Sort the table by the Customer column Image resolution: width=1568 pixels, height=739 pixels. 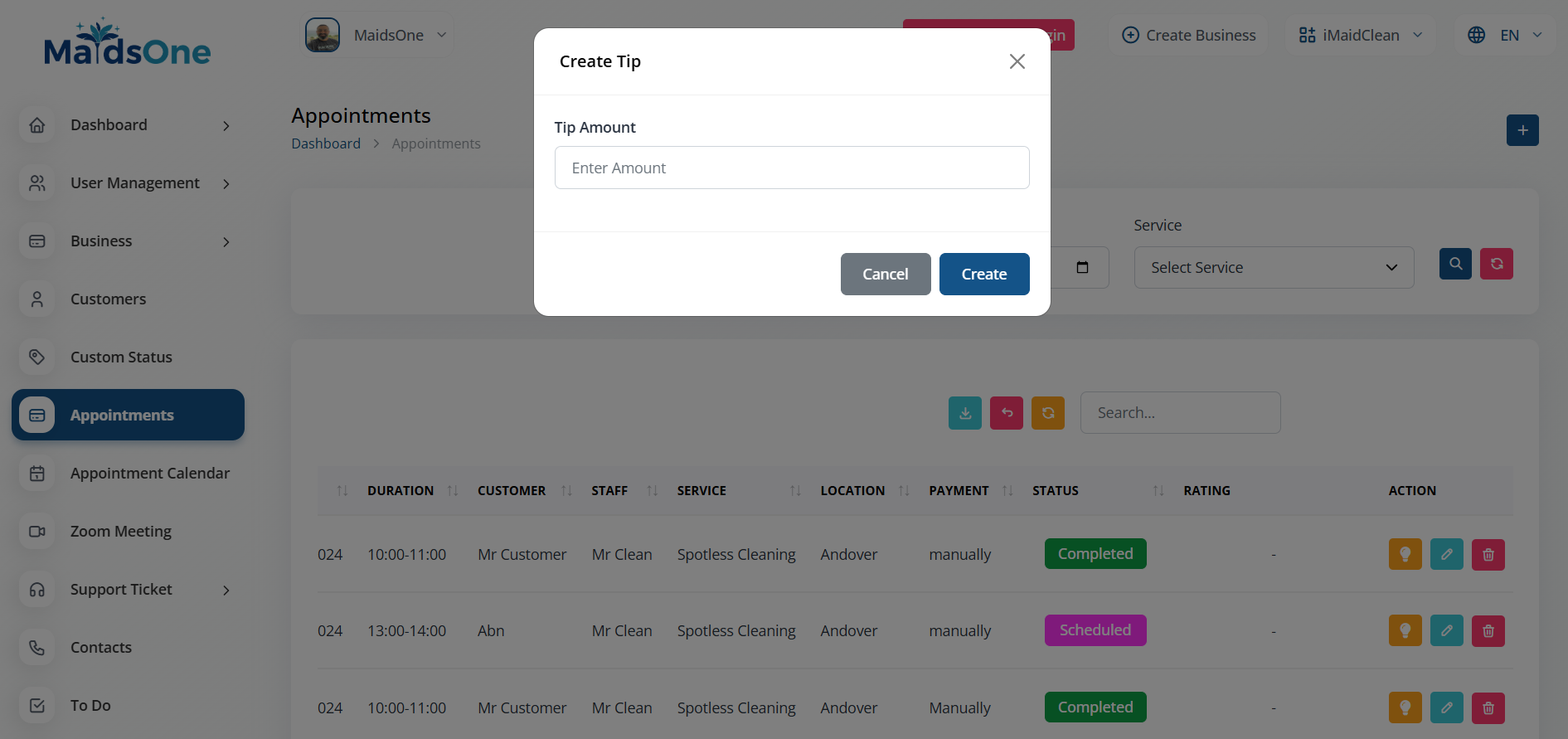[x=566, y=491]
